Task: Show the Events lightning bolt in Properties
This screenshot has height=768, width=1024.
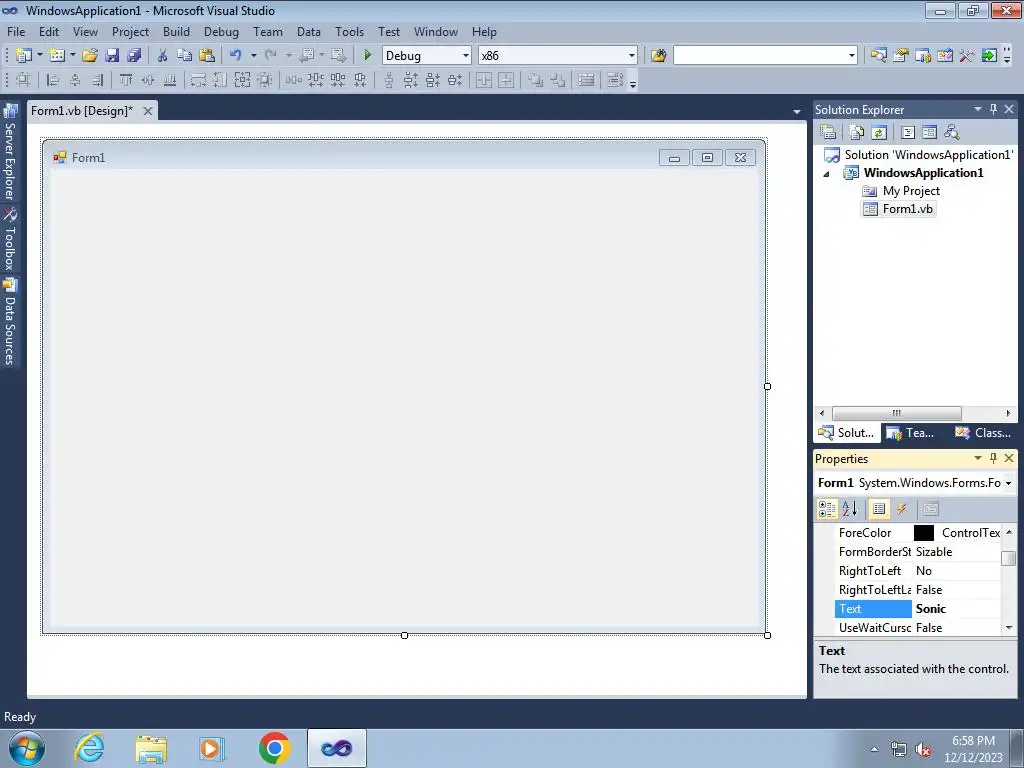Action: [x=901, y=509]
